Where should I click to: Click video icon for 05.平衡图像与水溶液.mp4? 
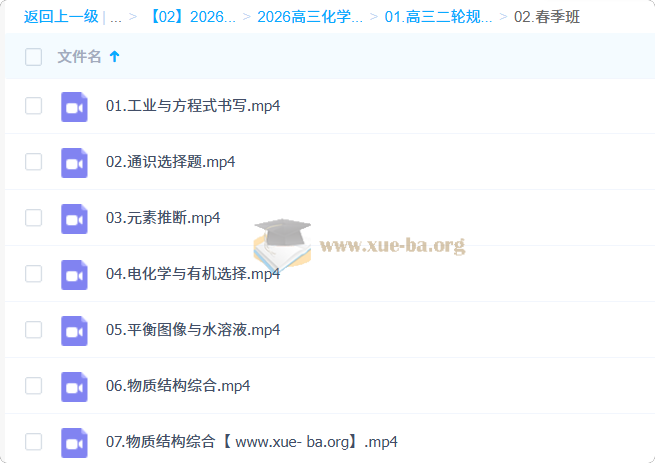pos(74,330)
